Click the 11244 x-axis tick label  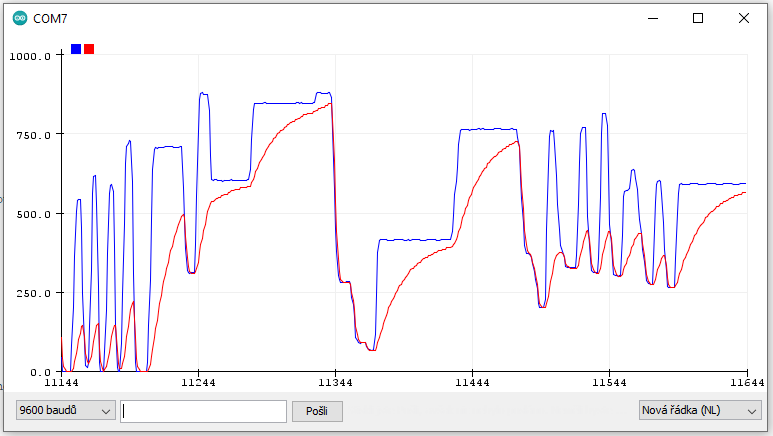point(198,383)
